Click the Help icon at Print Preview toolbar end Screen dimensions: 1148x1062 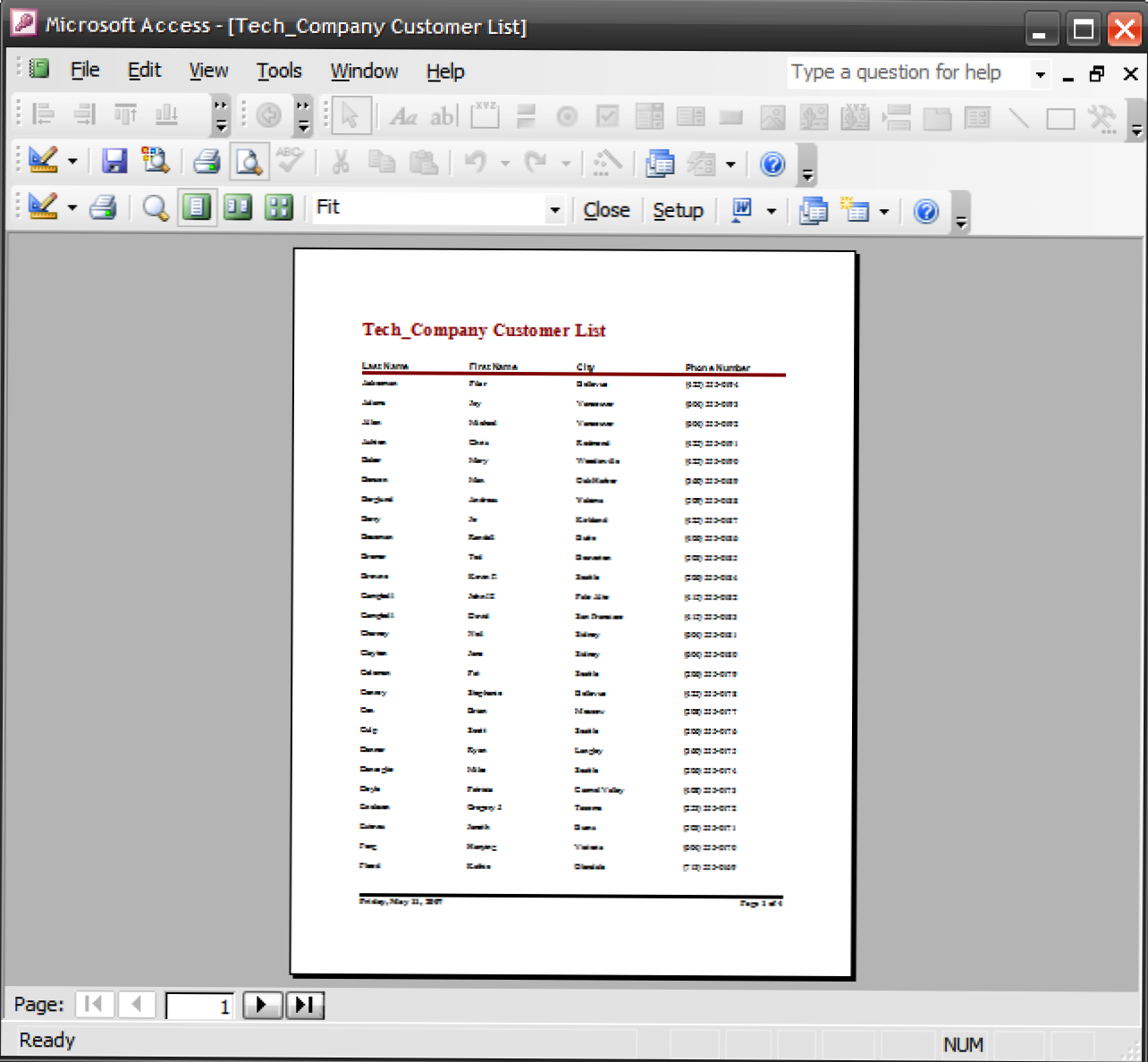926,211
